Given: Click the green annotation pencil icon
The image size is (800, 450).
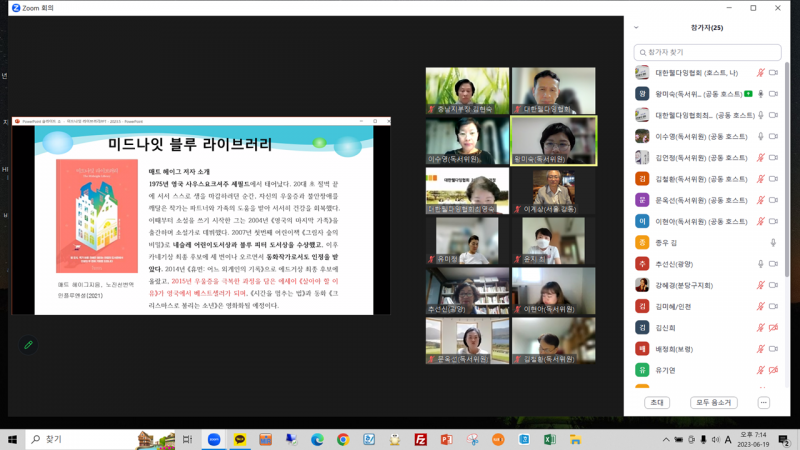Looking at the screenshot, I should (x=28, y=344).
